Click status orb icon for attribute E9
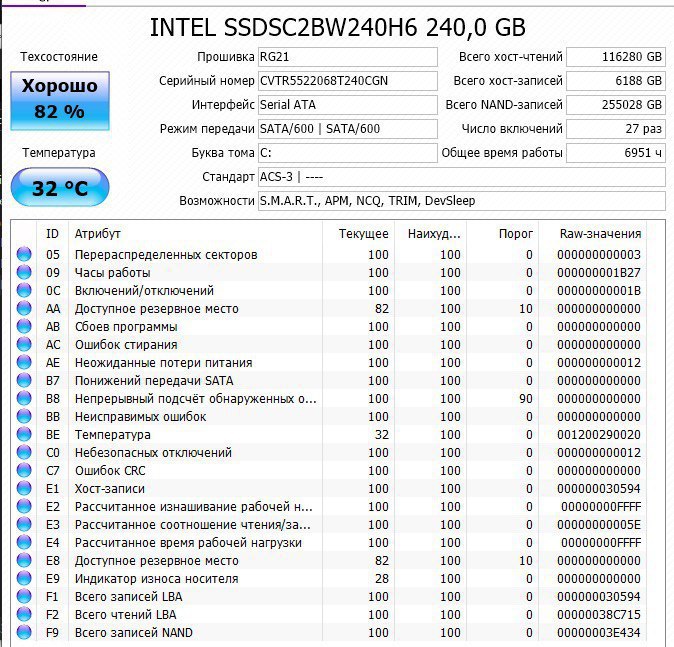The width and height of the screenshot is (674, 647). [x=24, y=579]
